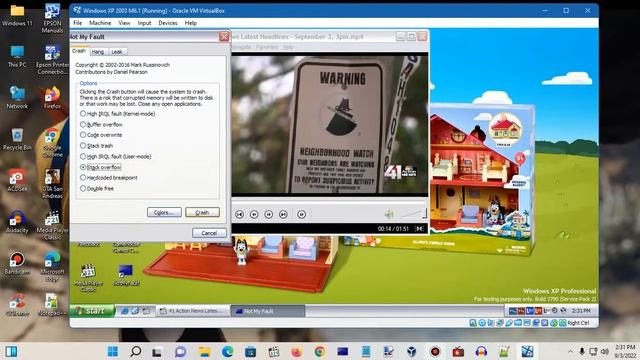This screenshot has width=640, height=360.
Task: Skip to next track in media player
Action: [x=283, y=214]
